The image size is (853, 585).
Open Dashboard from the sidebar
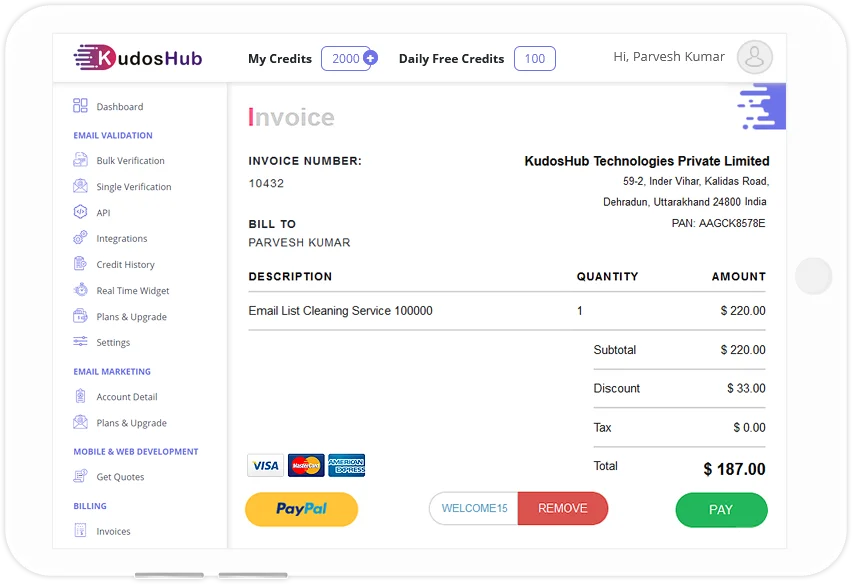pos(120,107)
